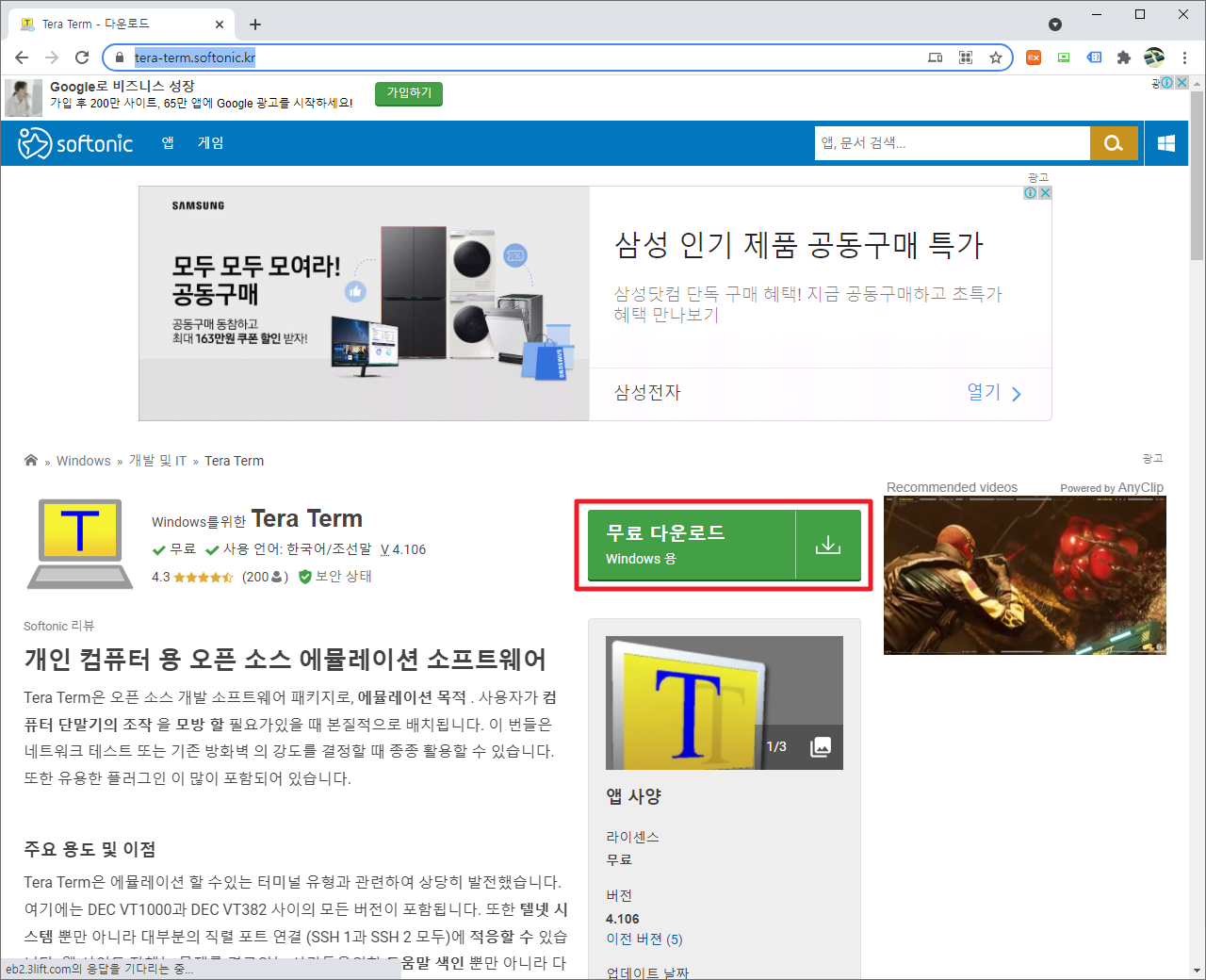Click the Tera Term app icon
This screenshot has width=1206, height=980.
(80, 544)
